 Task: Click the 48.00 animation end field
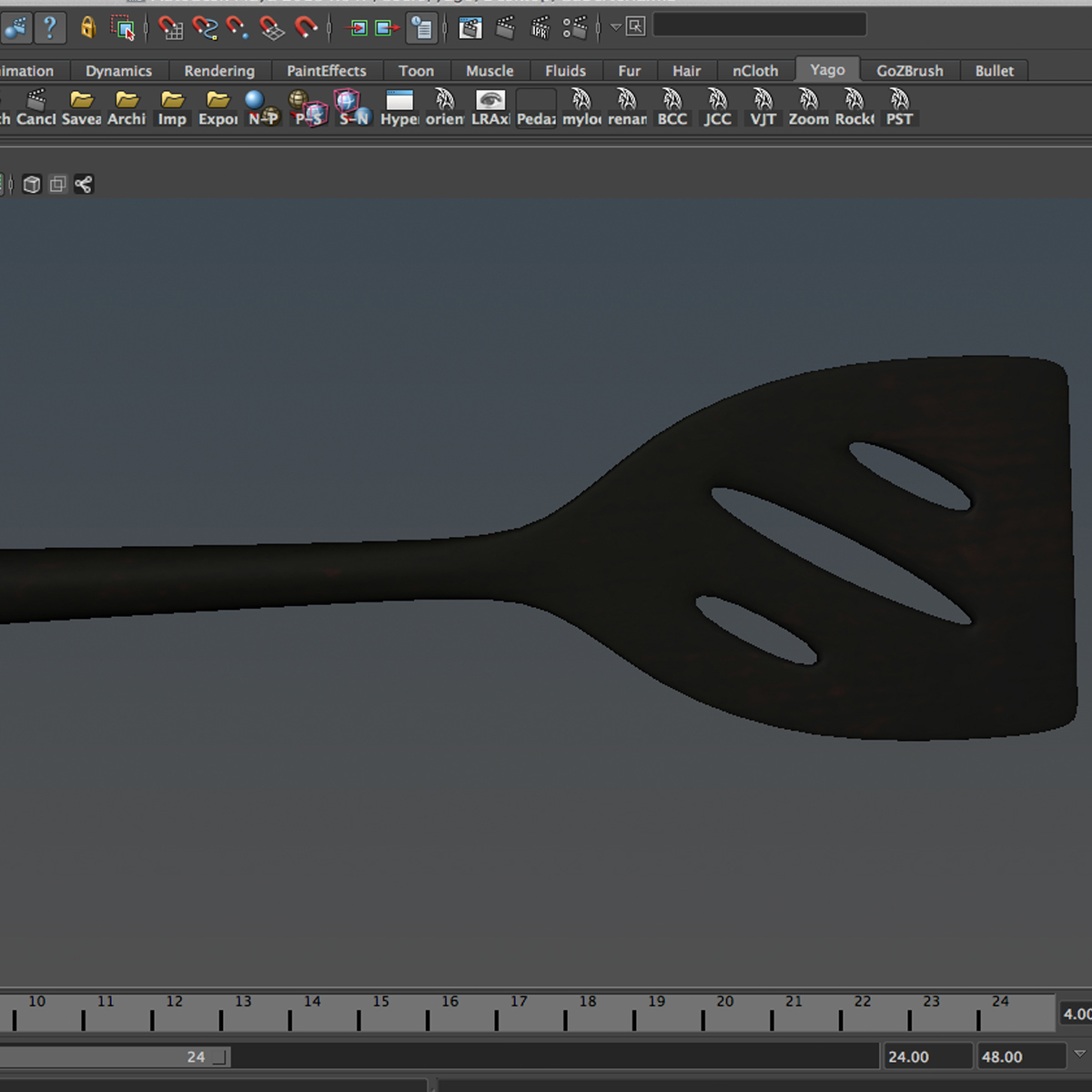coord(1020,1057)
